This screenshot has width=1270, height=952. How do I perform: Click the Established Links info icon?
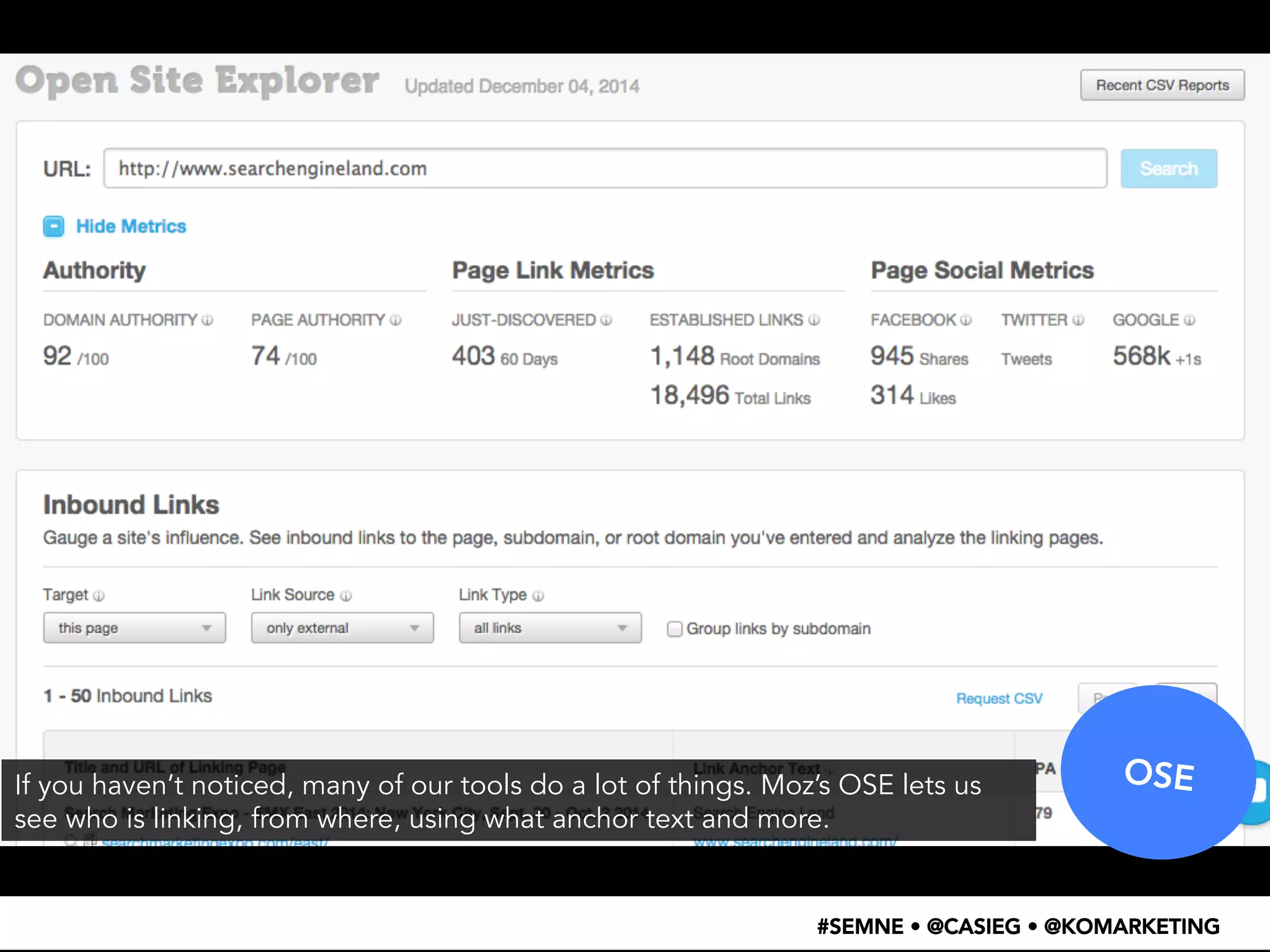(814, 320)
